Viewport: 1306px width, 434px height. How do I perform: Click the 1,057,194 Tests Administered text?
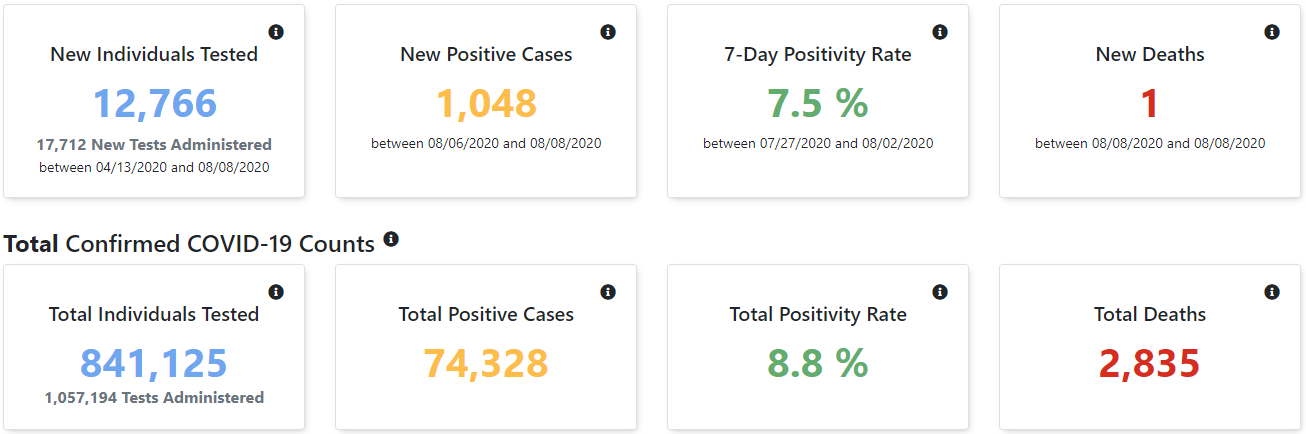[154, 398]
